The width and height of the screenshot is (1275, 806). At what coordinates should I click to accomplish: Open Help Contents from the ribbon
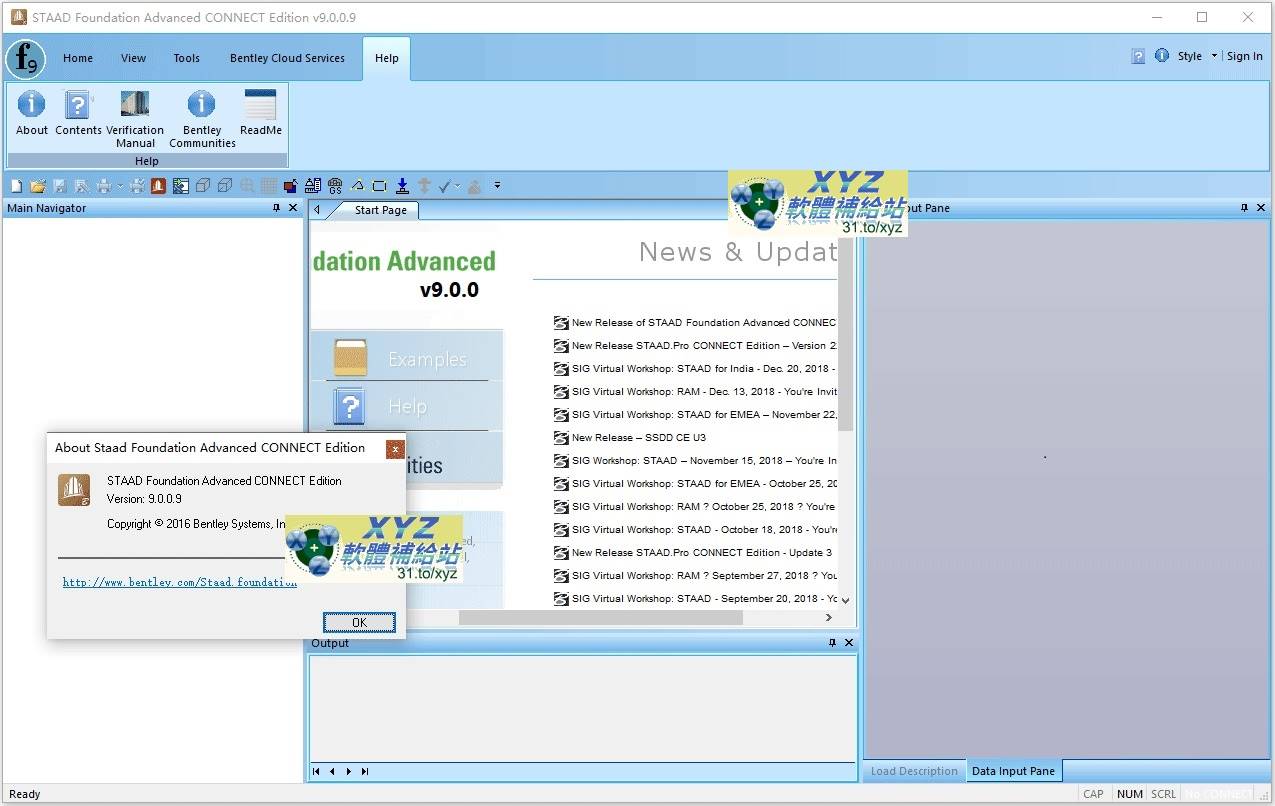(x=78, y=112)
